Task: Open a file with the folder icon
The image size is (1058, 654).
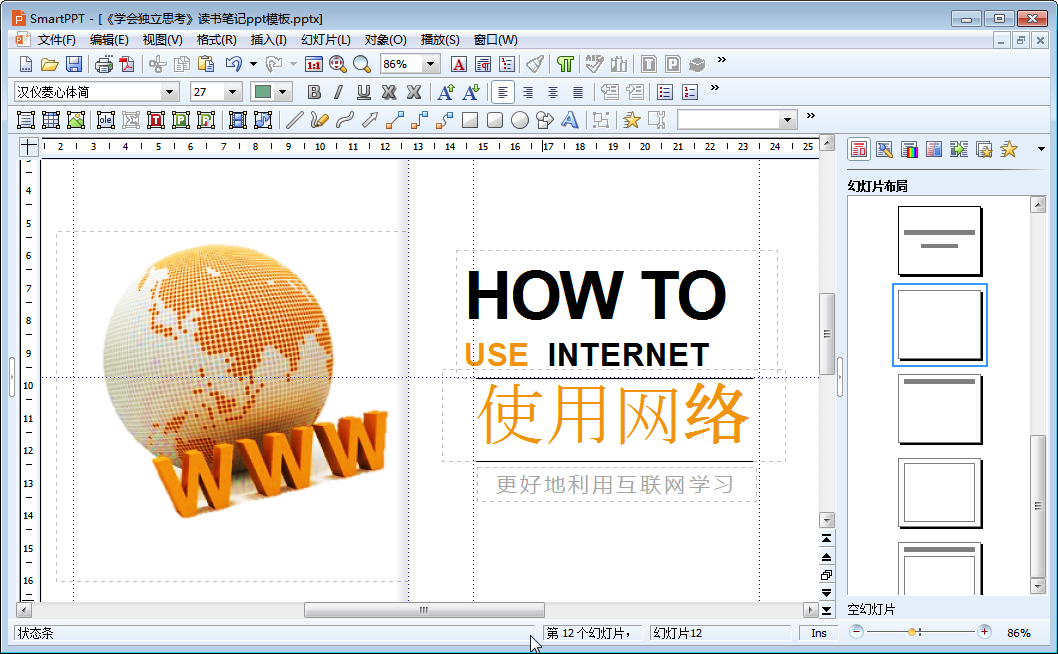Action: (x=49, y=64)
